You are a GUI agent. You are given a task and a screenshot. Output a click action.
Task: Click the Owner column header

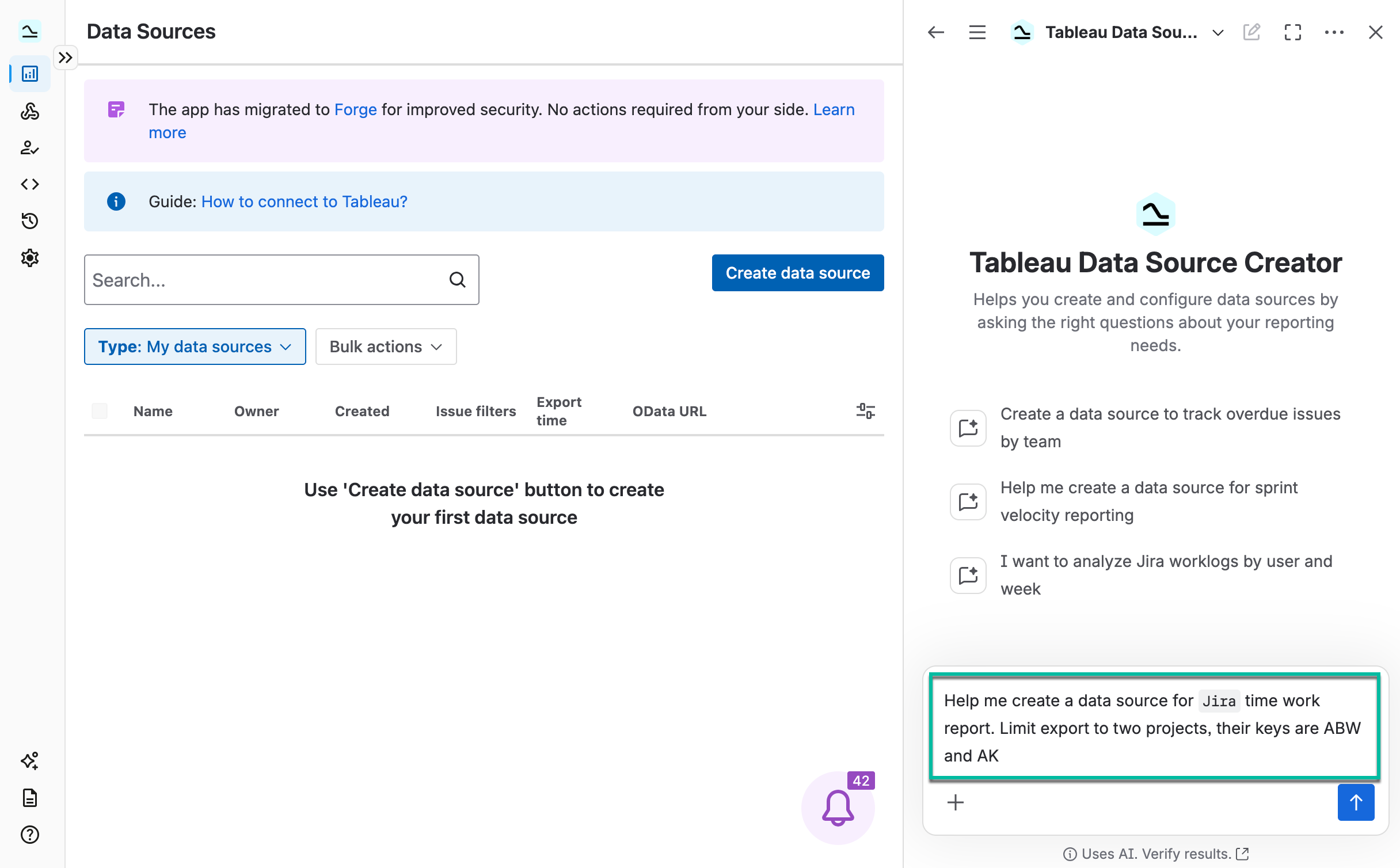click(x=256, y=411)
